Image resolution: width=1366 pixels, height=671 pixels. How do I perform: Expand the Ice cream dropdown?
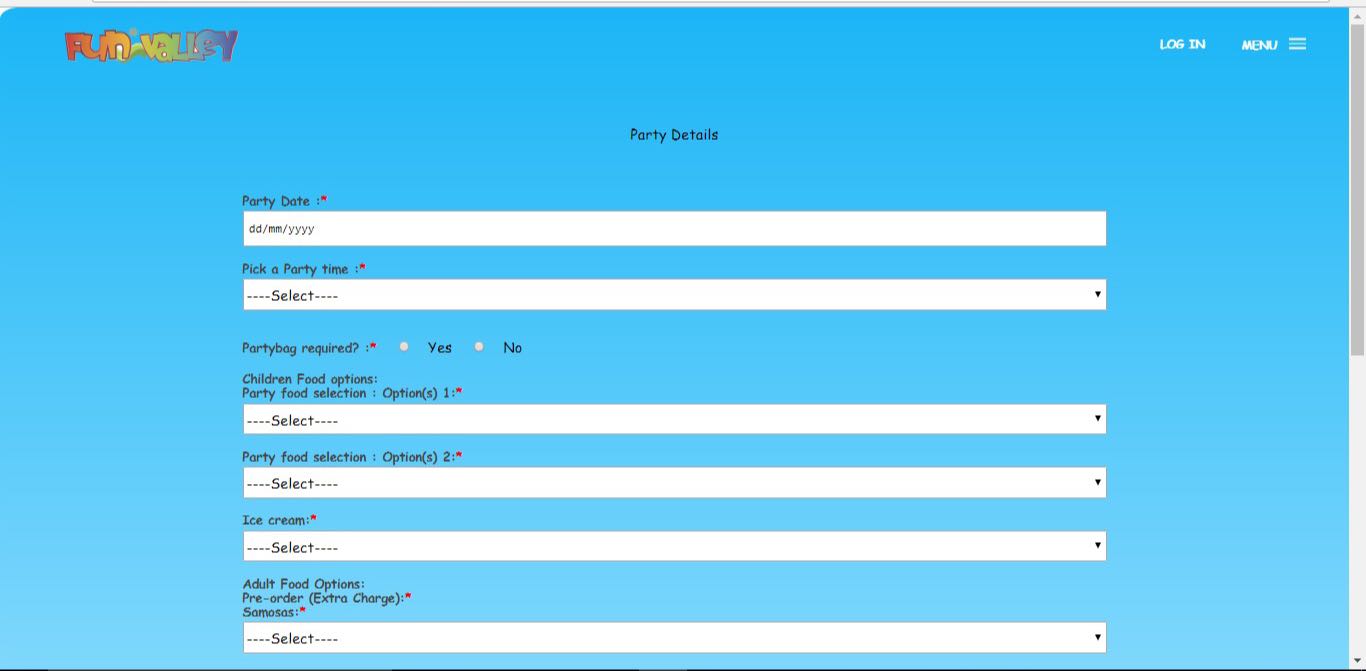(x=674, y=547)
